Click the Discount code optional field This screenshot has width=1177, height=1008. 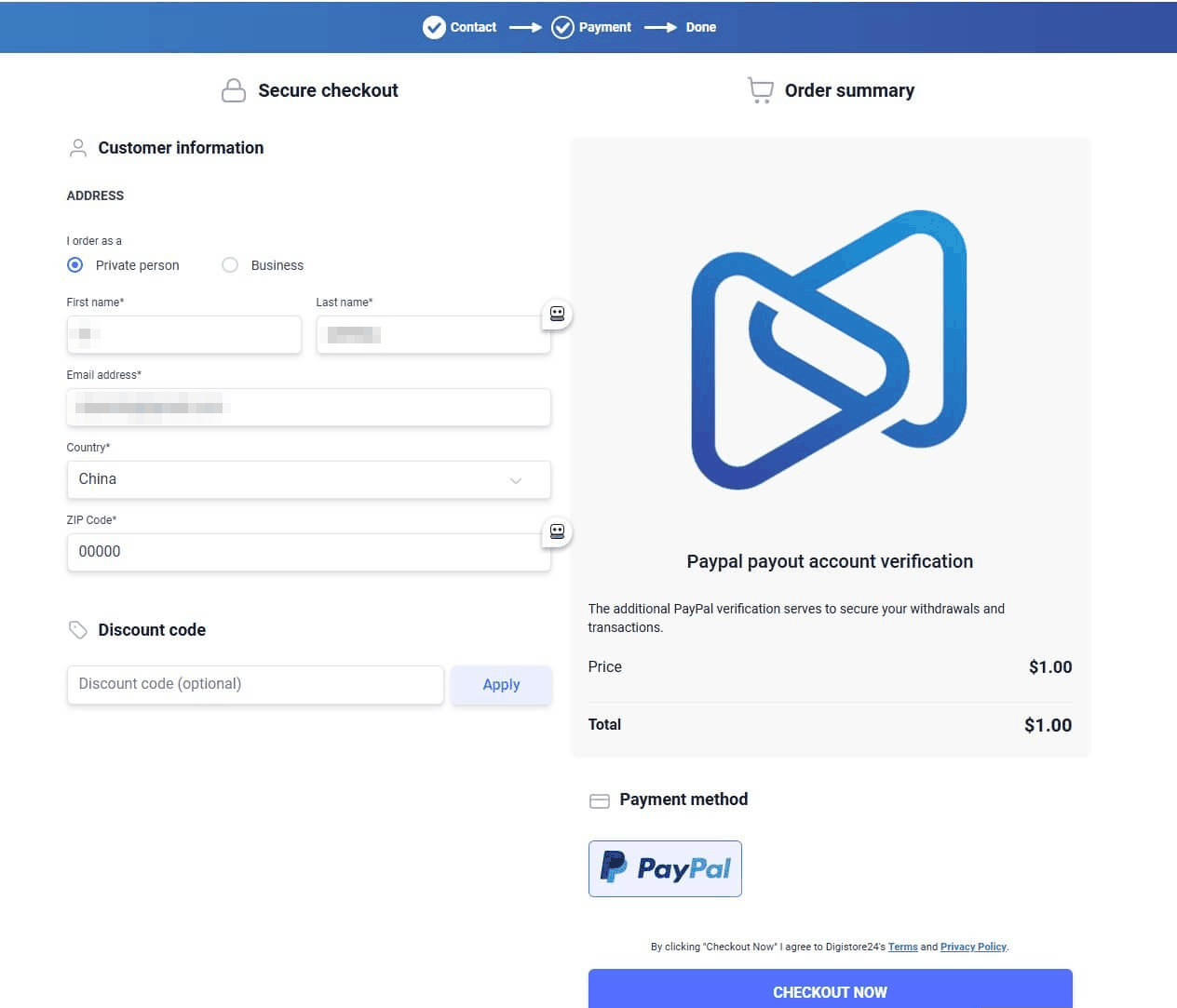pos(255,685)
